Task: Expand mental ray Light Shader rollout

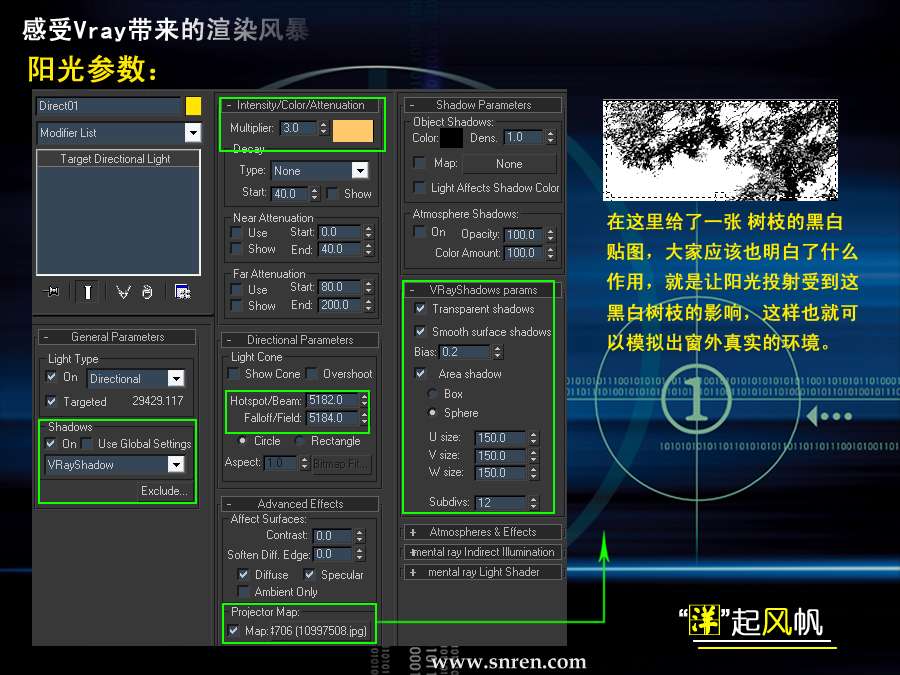Action: pyautogui.click(x=483, y=572)
